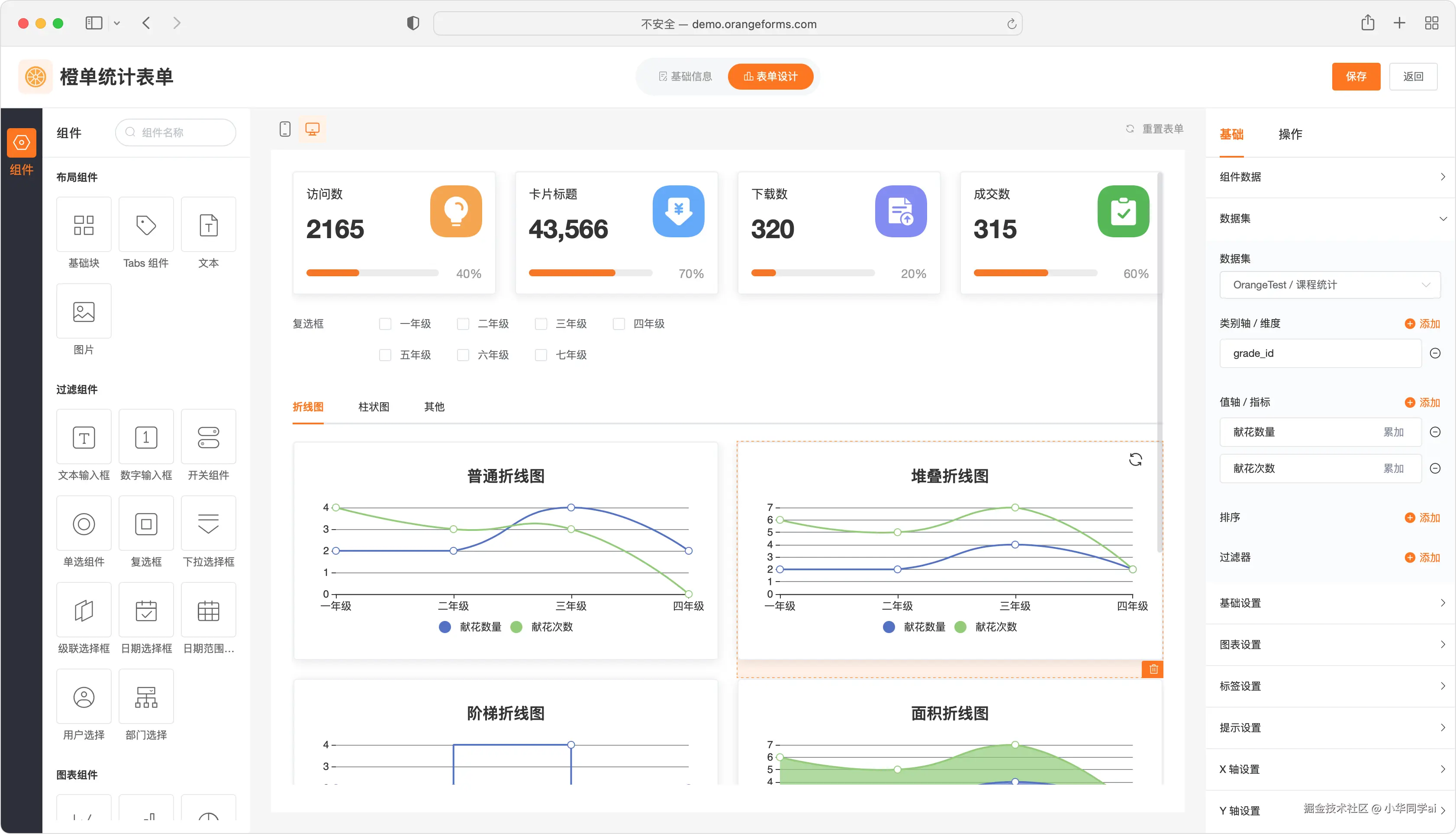The width and height of the screenshot is (1456, 834).
Task: Click the 访问数 40% progress bar
Action: (x=372, y=273)
